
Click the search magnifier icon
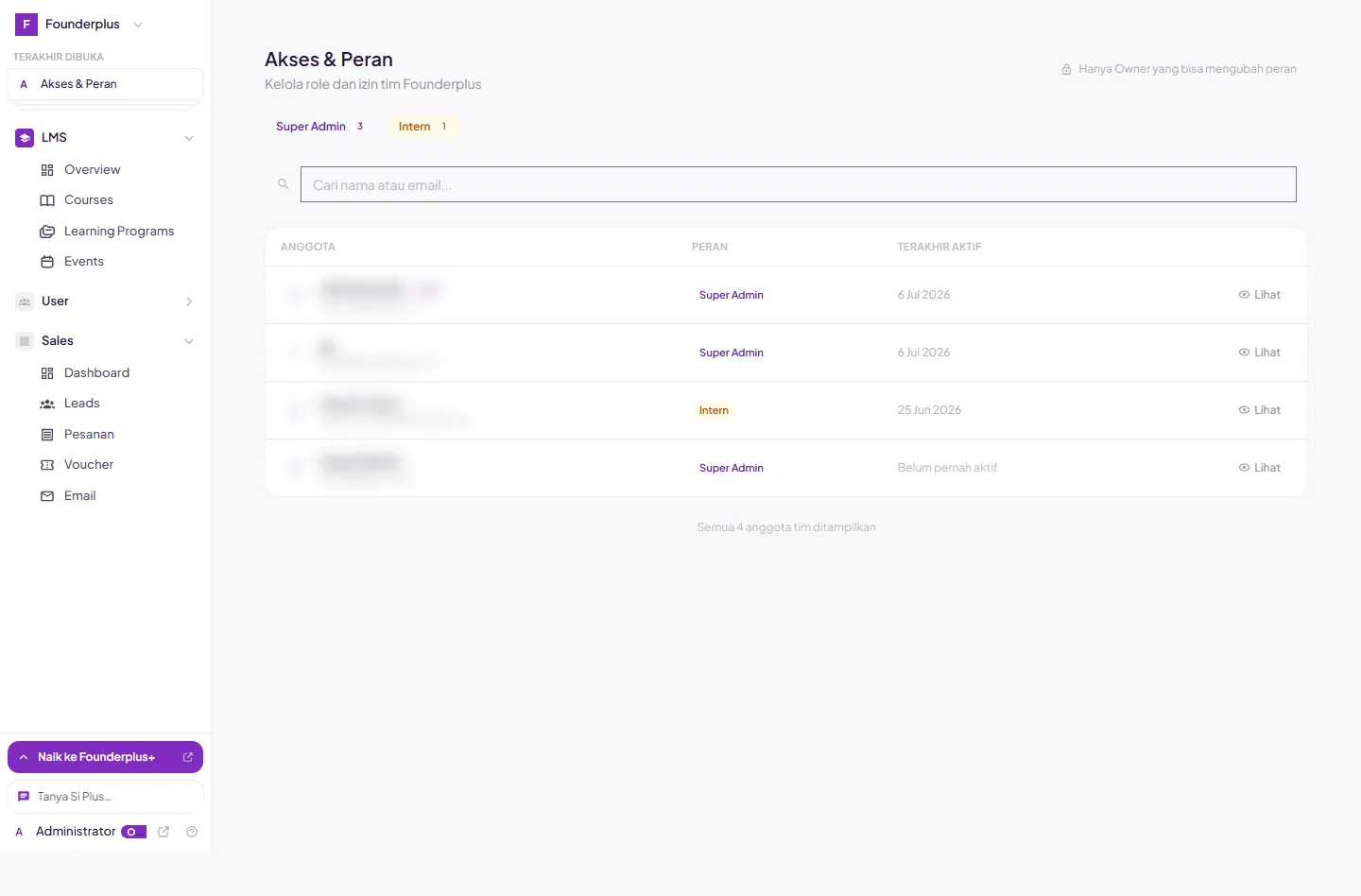(x=283, y=184)
